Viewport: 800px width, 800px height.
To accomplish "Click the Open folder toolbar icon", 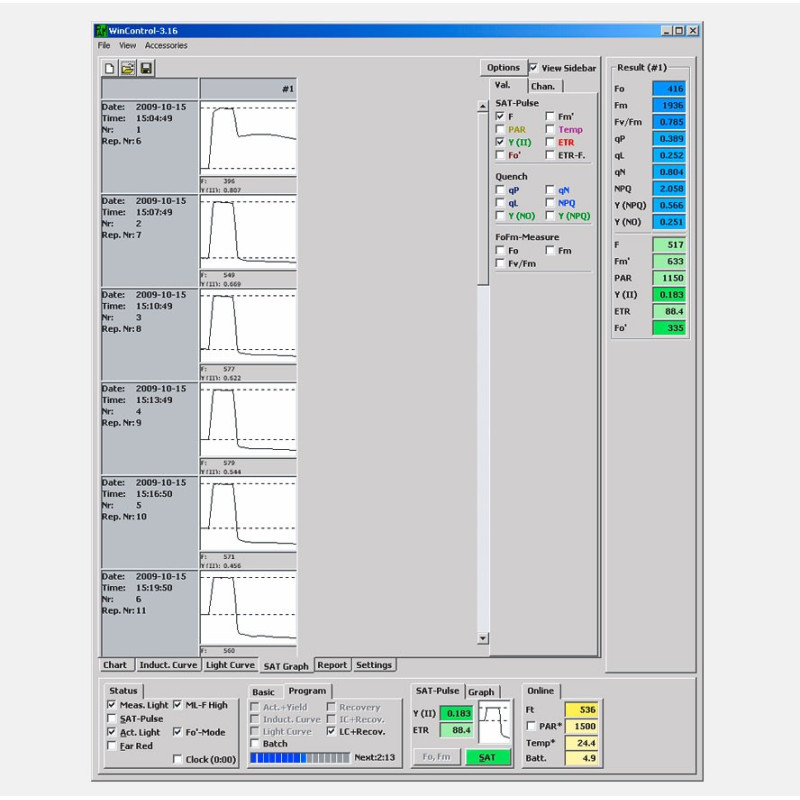I will pos(128,68).
